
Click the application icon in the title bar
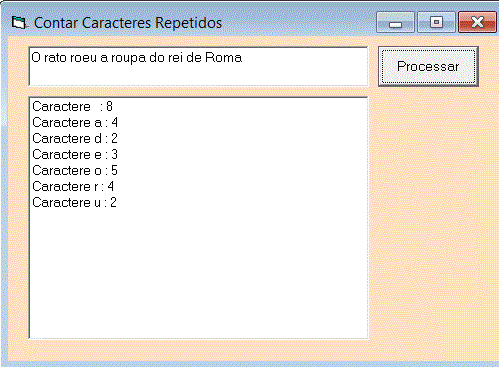click(19, 23)
